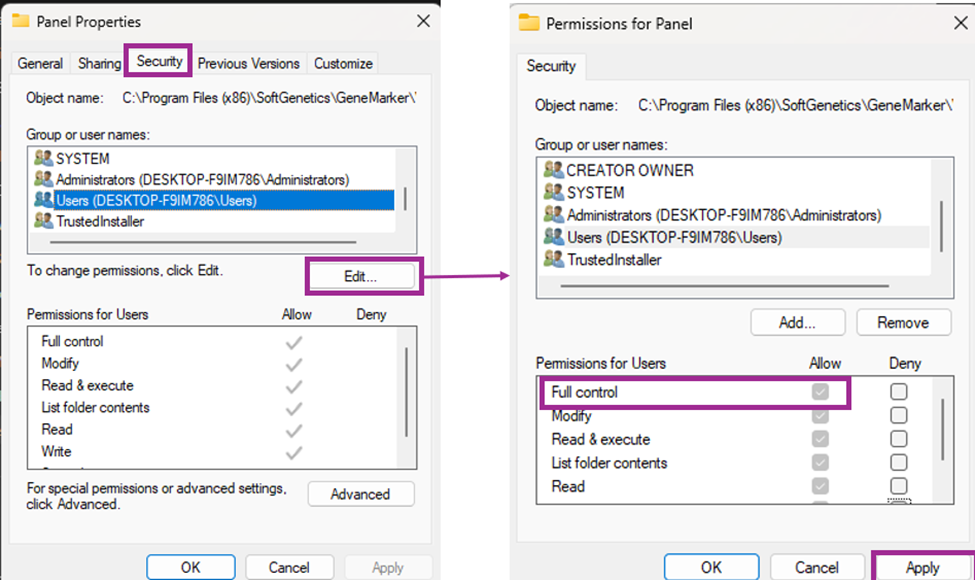Select SYSTEM user icon in Panel Properties list
975x580 pixels.
coord(44,158)
